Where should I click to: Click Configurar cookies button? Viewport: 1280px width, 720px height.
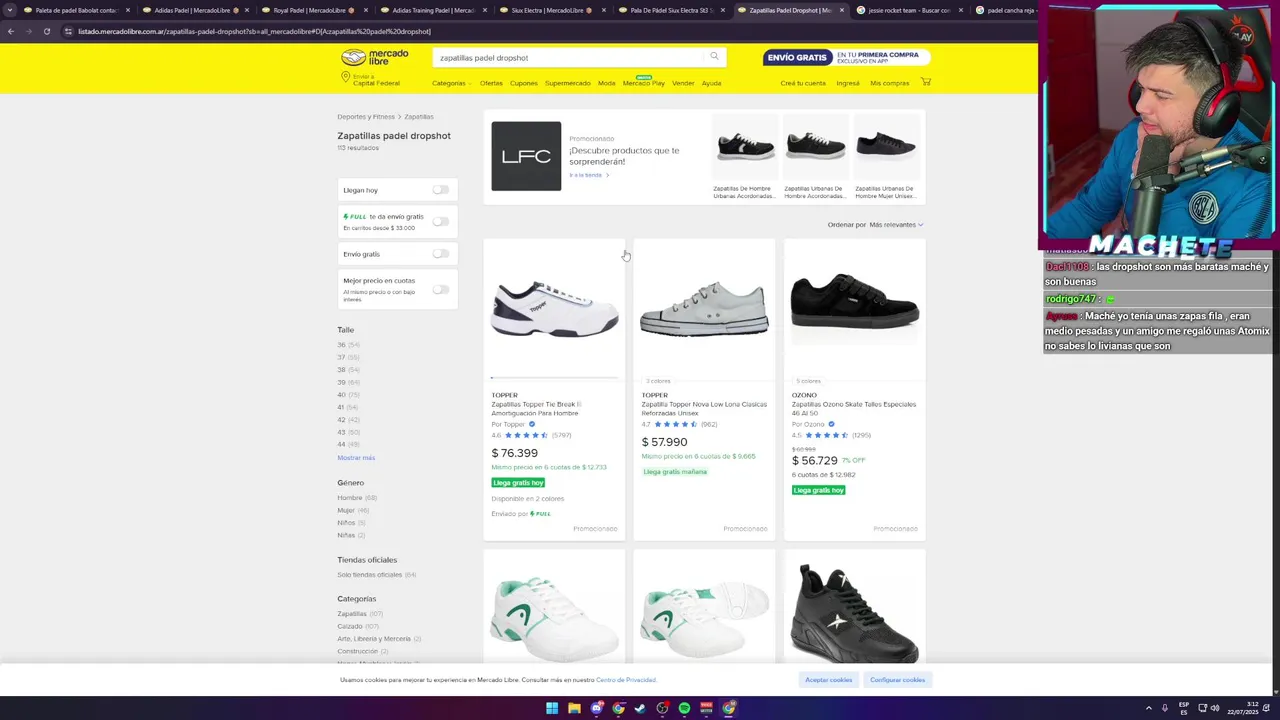(x=898, y=680)
